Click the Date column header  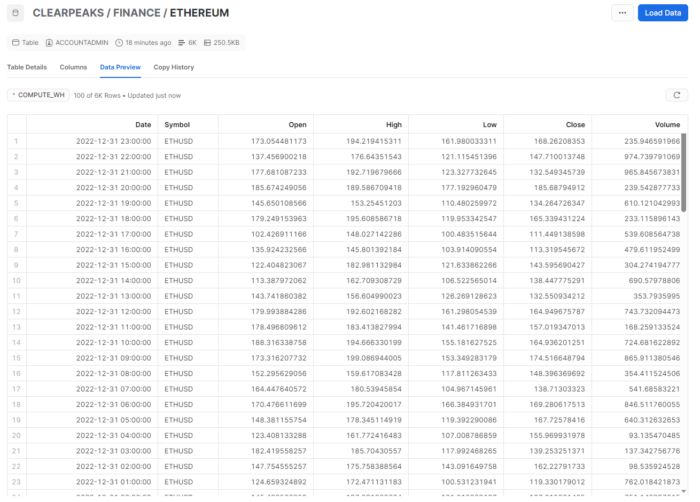tap(143, 125)
